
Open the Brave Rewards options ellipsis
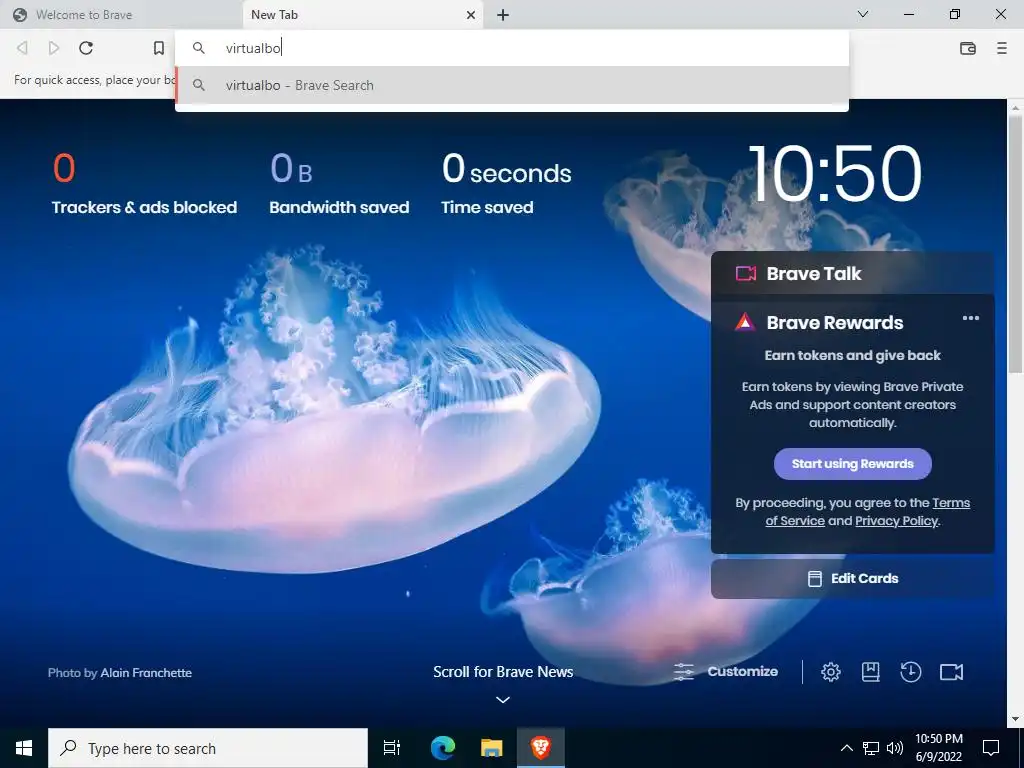(970, 318)
